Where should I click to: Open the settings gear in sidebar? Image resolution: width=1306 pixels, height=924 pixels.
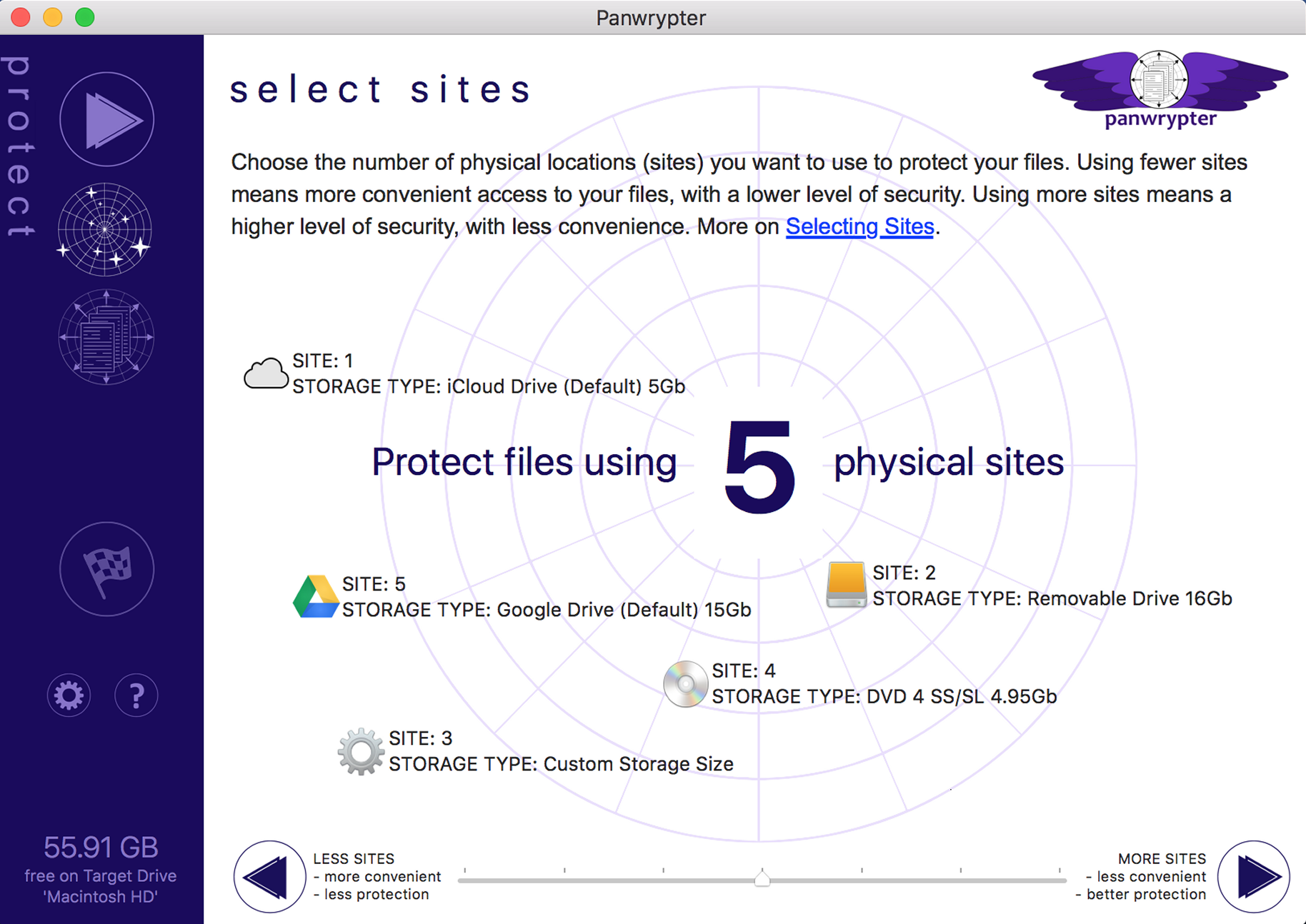click(x=69, y=695)
